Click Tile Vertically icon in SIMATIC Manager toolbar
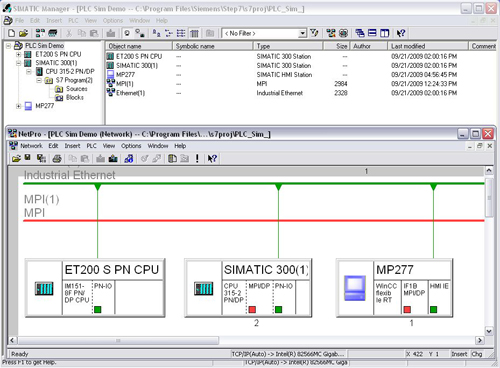This screenshot has height=368, width=500. [384, 33]
